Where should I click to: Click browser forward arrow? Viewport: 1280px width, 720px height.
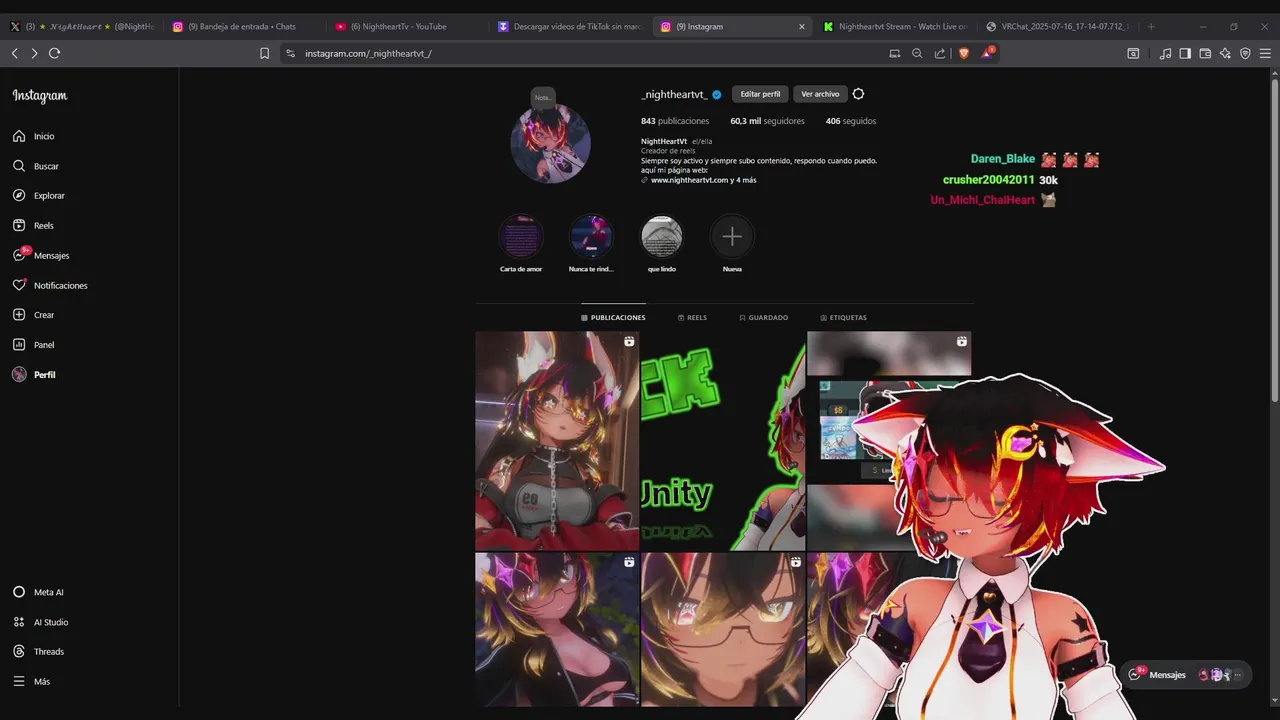coord(34,53)
